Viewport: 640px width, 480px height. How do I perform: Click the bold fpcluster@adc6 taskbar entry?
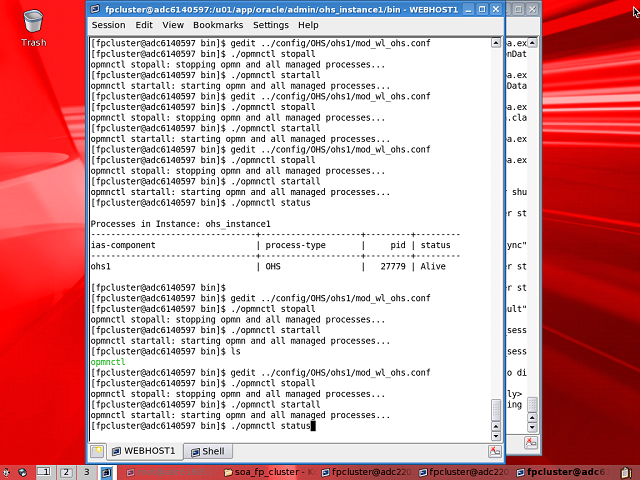click(x=562, y=472)
